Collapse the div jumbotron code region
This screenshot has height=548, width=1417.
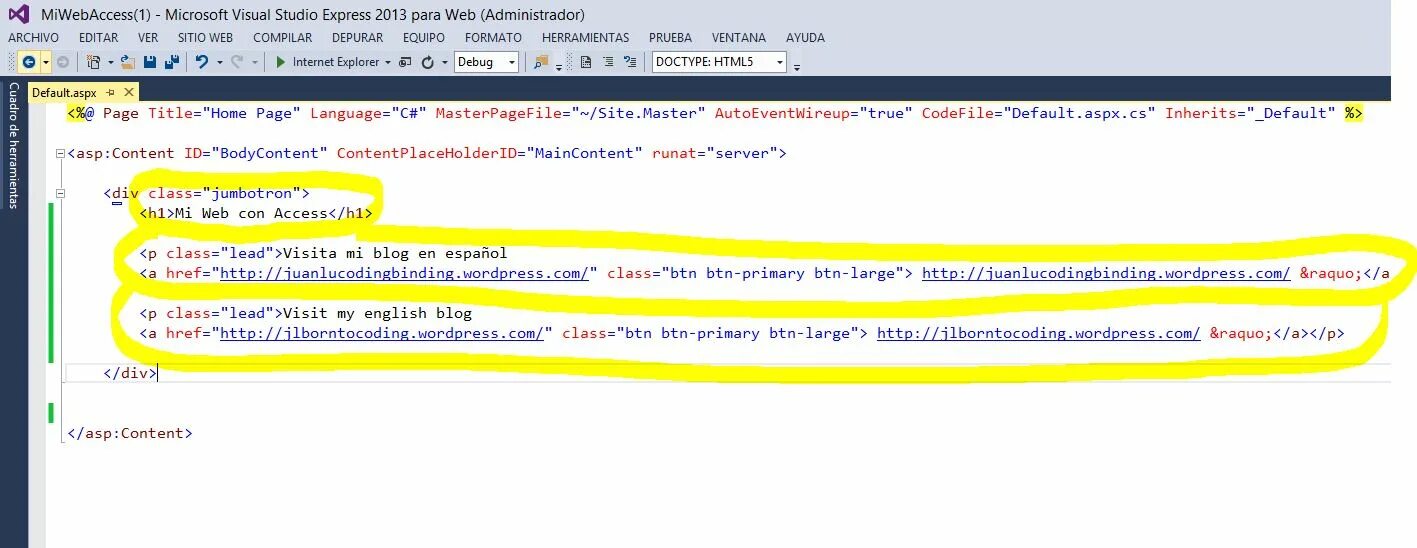pyautogui.click(x=61, y=193)
